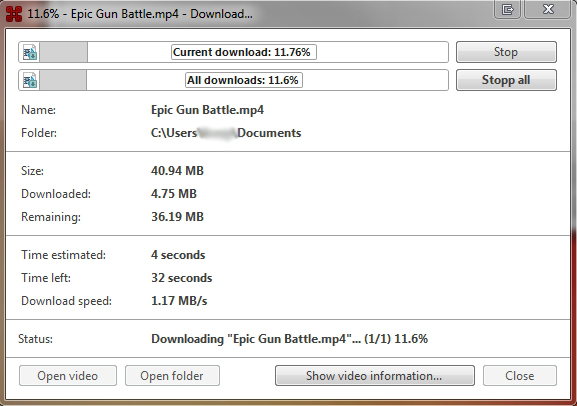
Task: Show video information dialog
Action: [375, 375]
